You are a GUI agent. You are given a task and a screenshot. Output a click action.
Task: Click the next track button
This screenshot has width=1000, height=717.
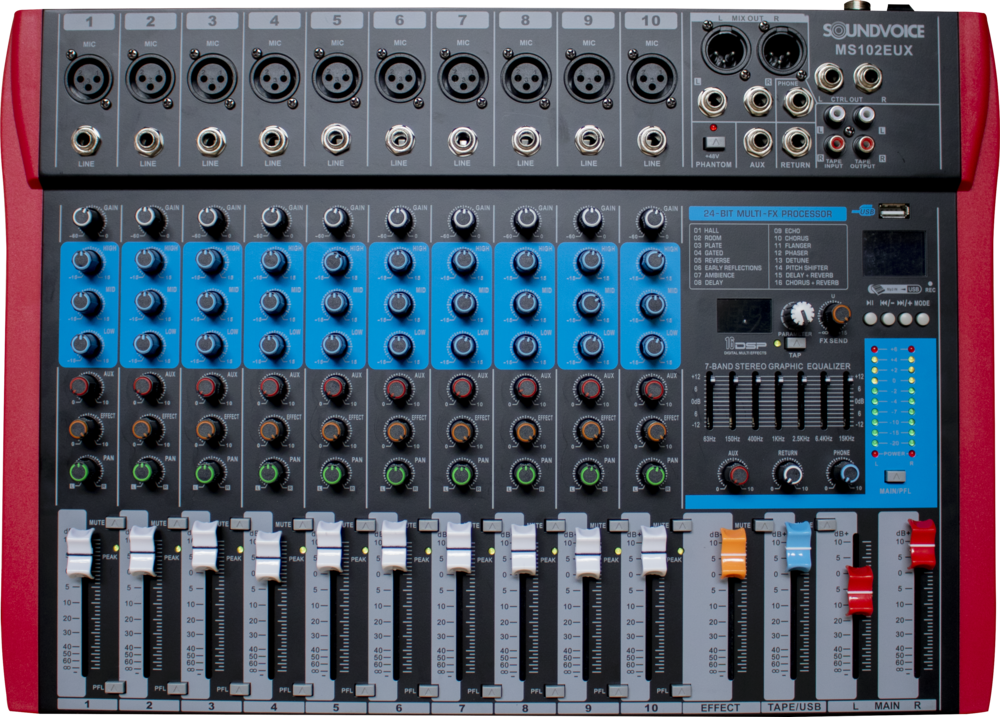coord(906,318)
